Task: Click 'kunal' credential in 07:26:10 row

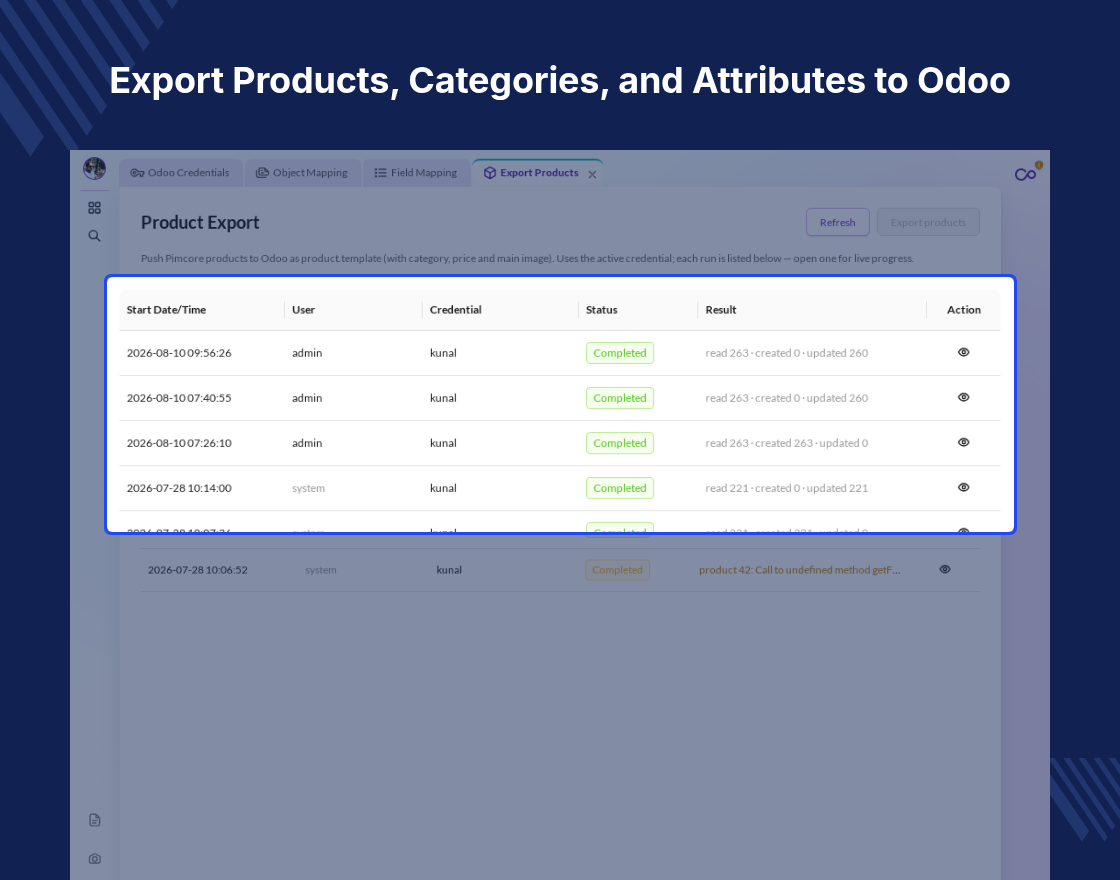Action: [x=443, y=443]
